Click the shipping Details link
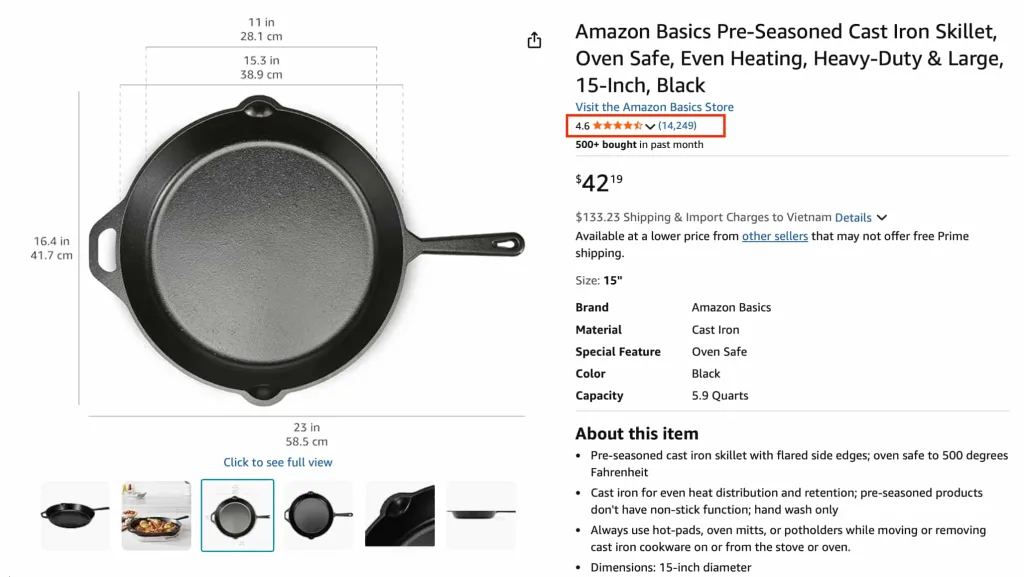Image resolution: width=1024 pixels, height=577 pixels. pos(853,217)
